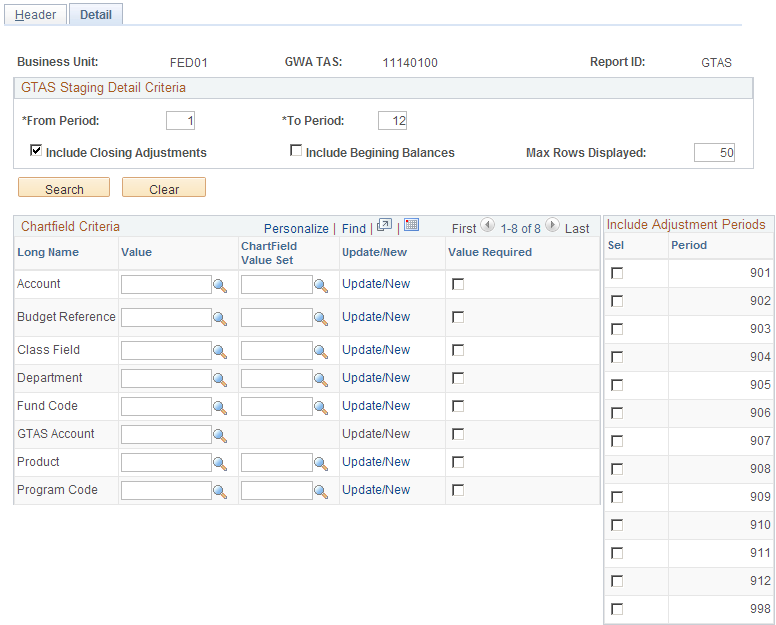This screenshot has height=625, width=776.
Task: Select adjustment period 905 checkbox
Action: coord(617,385)
